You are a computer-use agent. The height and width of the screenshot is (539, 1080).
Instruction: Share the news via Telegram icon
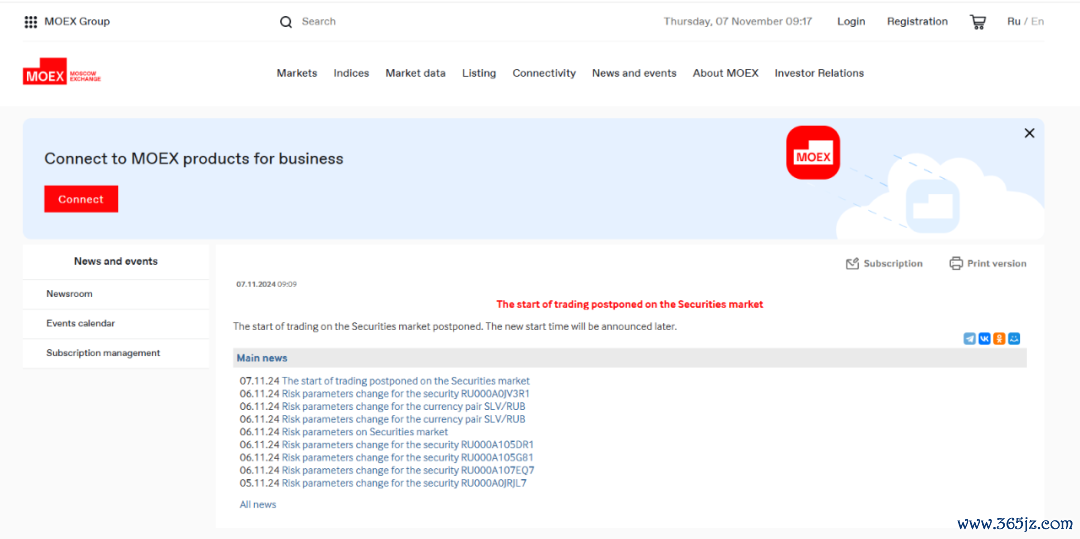(x=969, y=339)
